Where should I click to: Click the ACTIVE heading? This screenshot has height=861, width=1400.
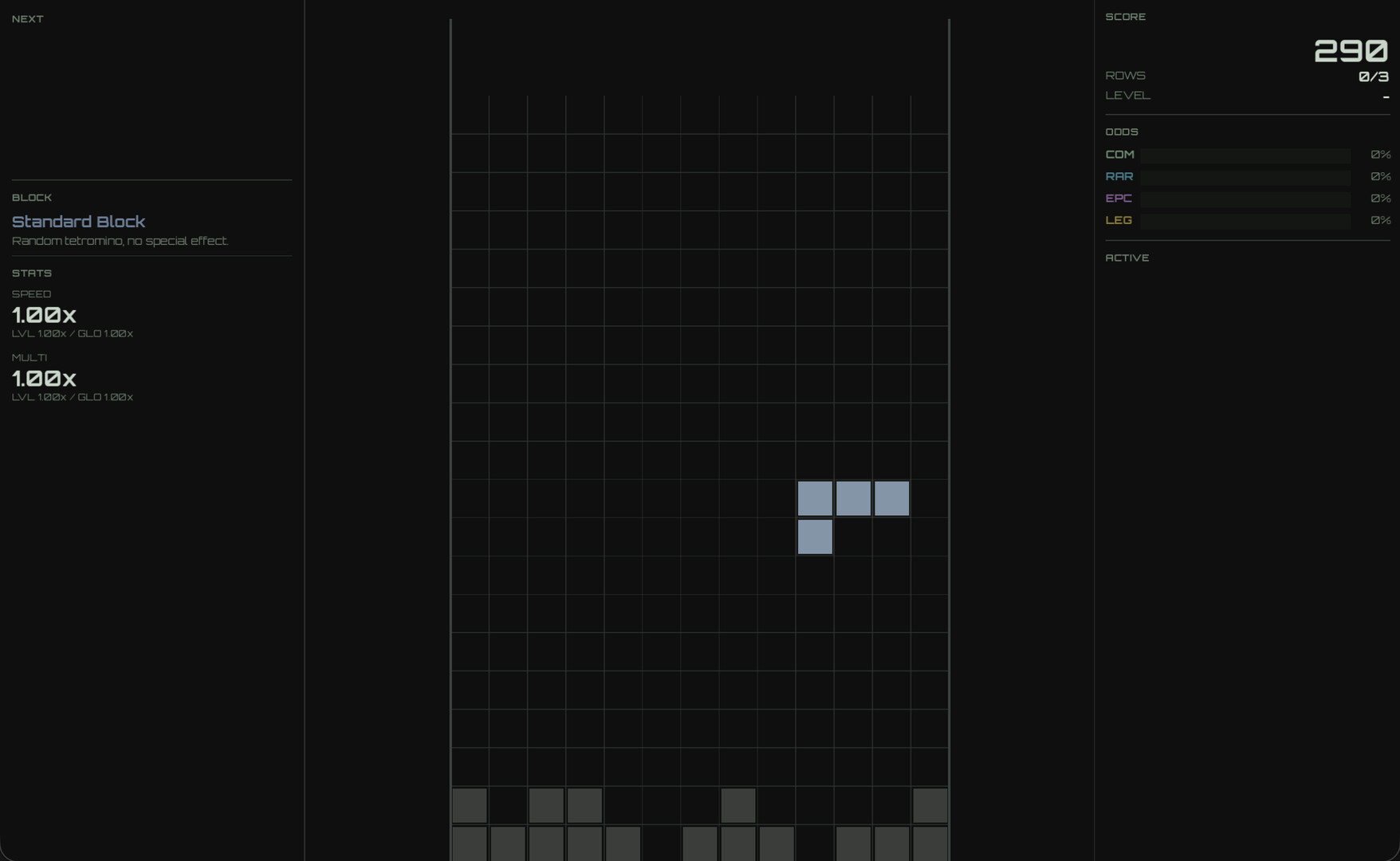[1127, 258]
